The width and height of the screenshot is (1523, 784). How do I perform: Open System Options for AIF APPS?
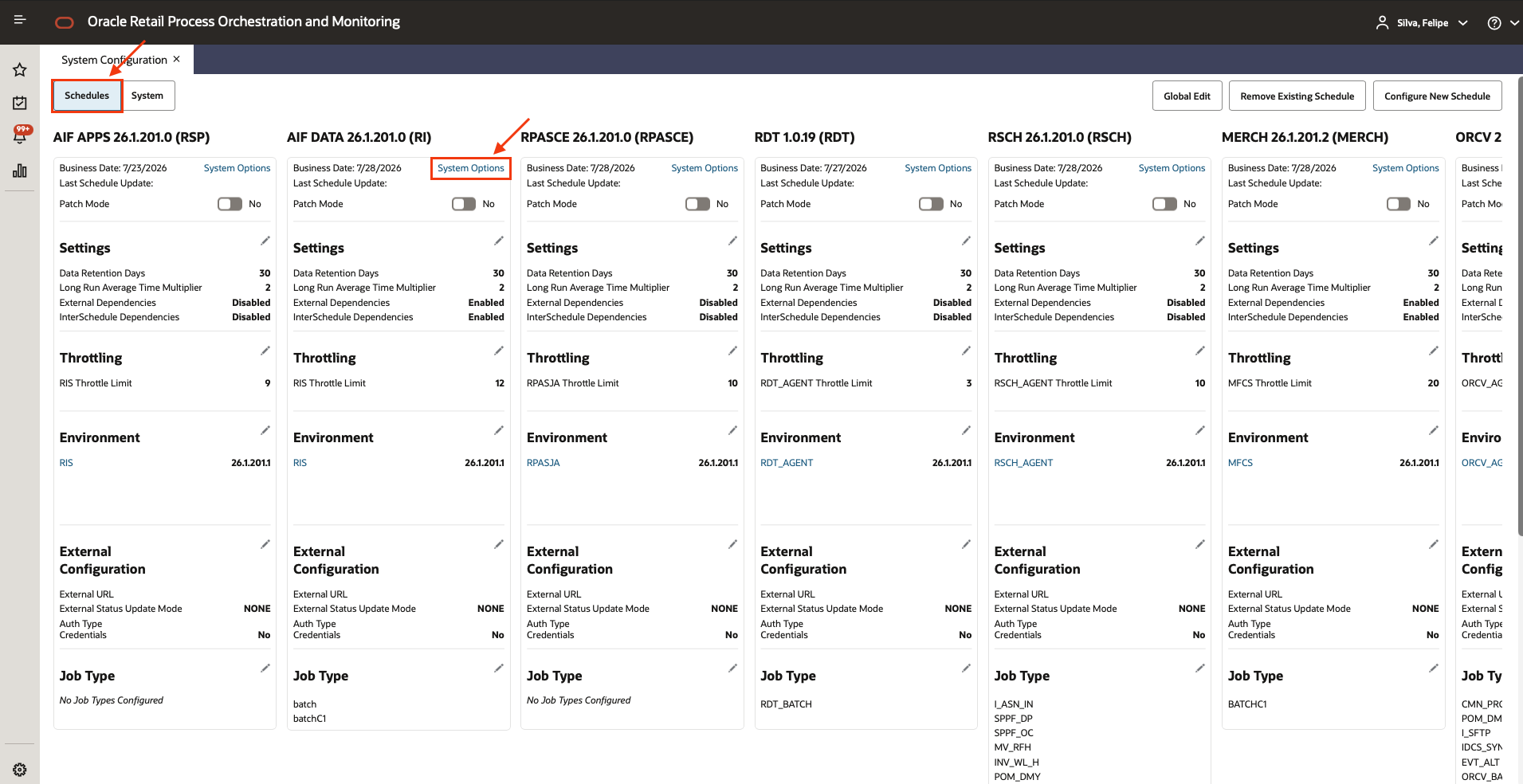click(x=237, y=168)
